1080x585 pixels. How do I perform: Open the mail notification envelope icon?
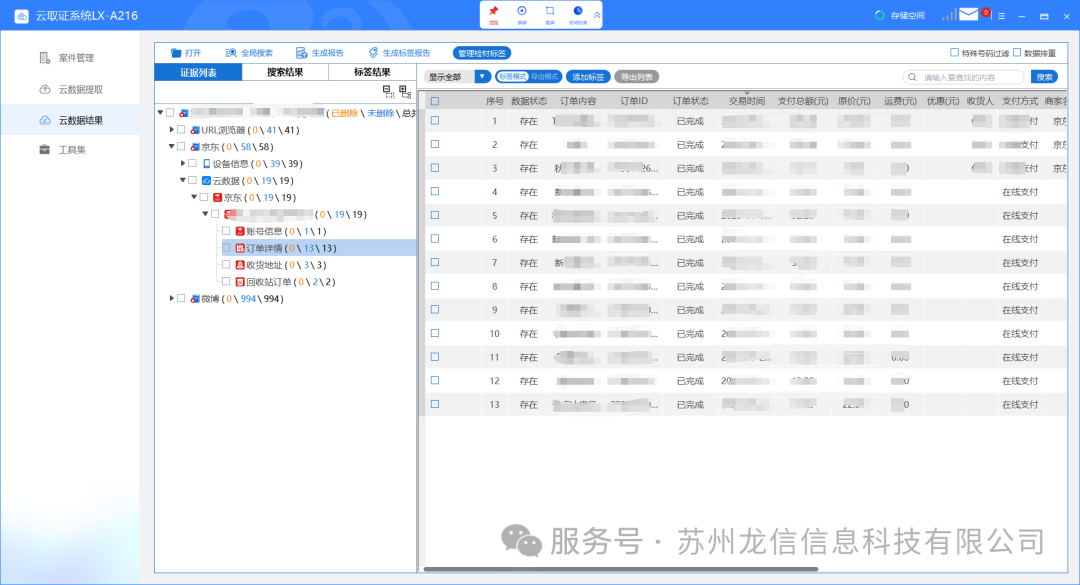pos(968,15)
